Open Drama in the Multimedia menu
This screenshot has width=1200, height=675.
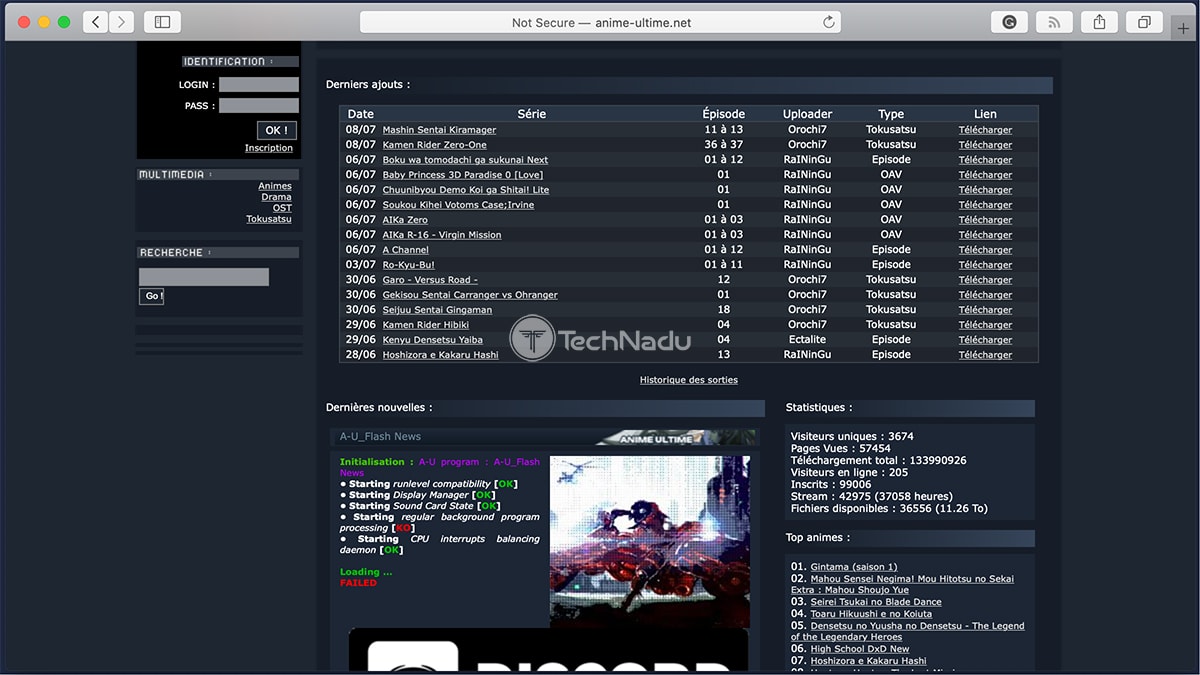coord(277,197)
